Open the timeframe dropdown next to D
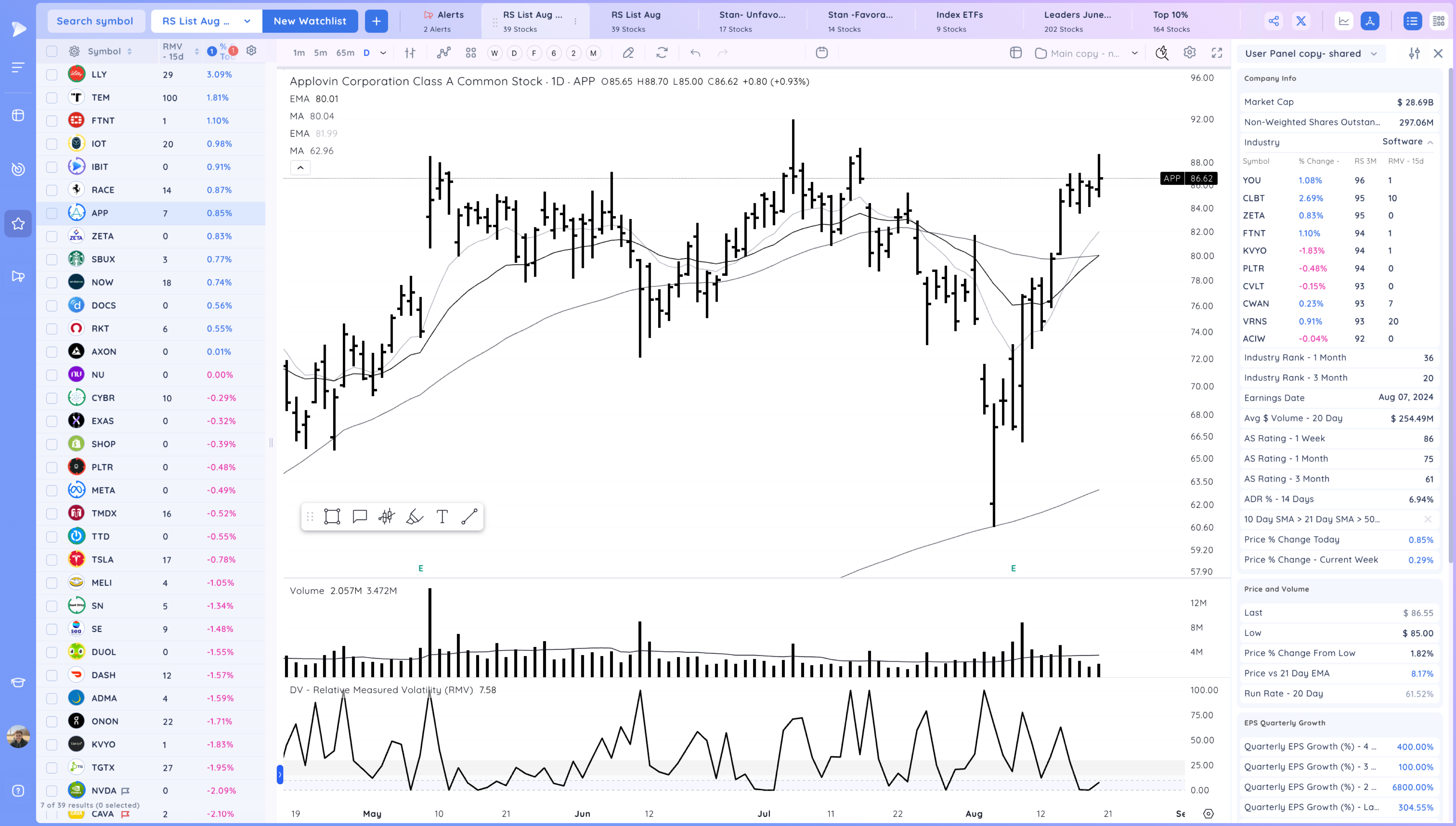The height and width of the screenshot is (826, 1456). pyautogui.click(x=383, y=53)
